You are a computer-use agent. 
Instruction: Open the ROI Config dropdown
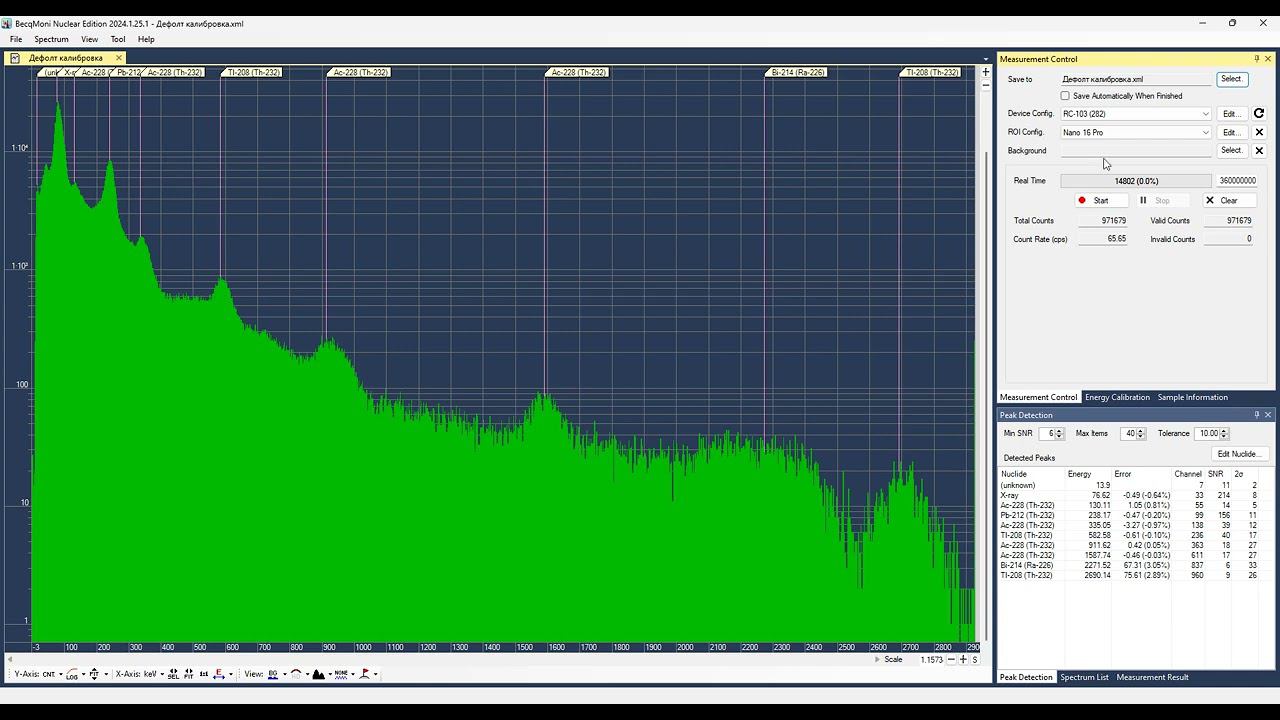[x=1205, y=132]
